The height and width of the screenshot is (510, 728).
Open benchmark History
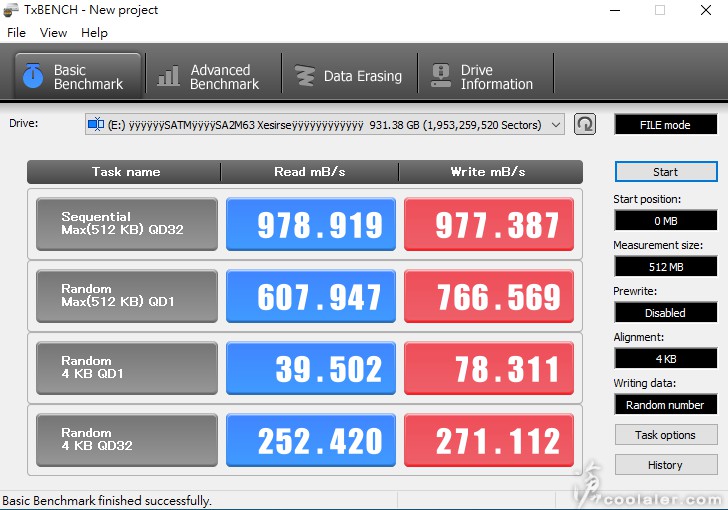pos(666,465)
